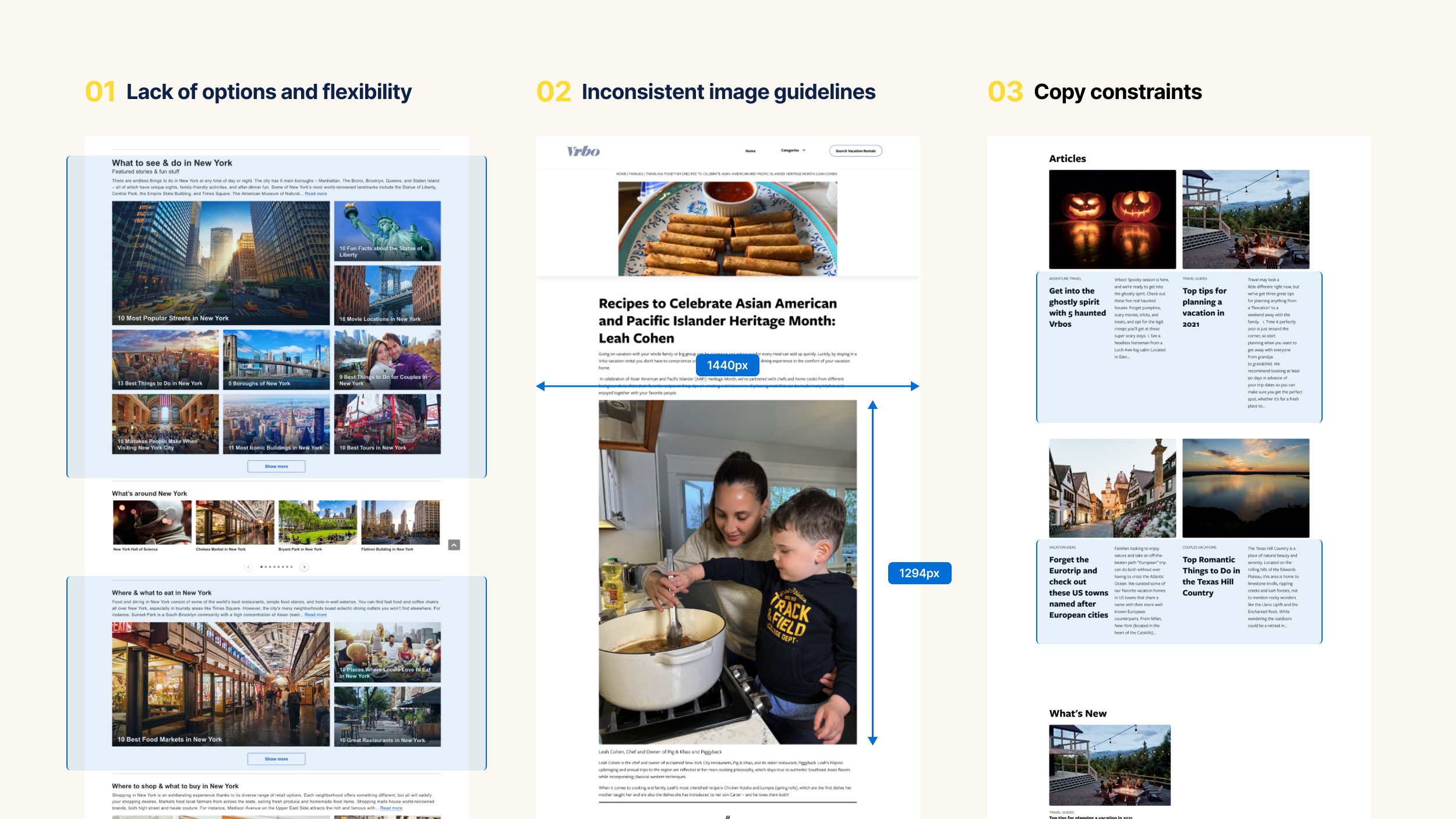Click the sunset lake article image

point(1246,488)
